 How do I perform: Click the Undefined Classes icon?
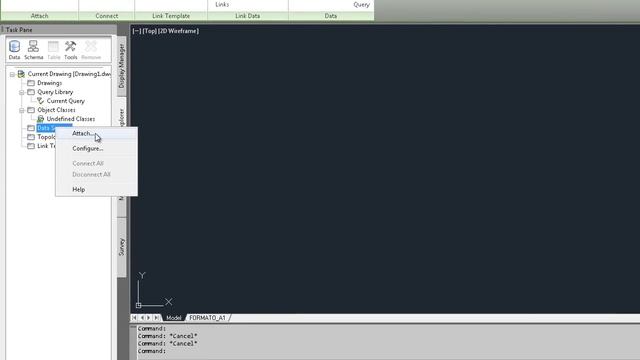pos(40,119)
